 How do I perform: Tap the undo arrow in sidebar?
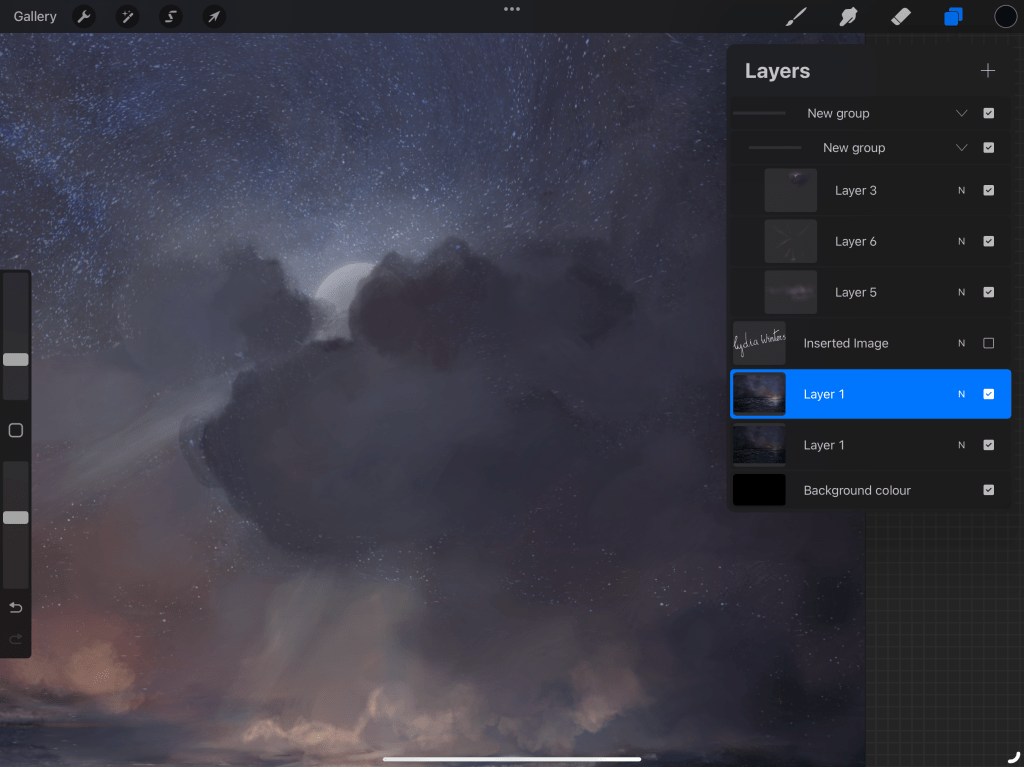15,608
